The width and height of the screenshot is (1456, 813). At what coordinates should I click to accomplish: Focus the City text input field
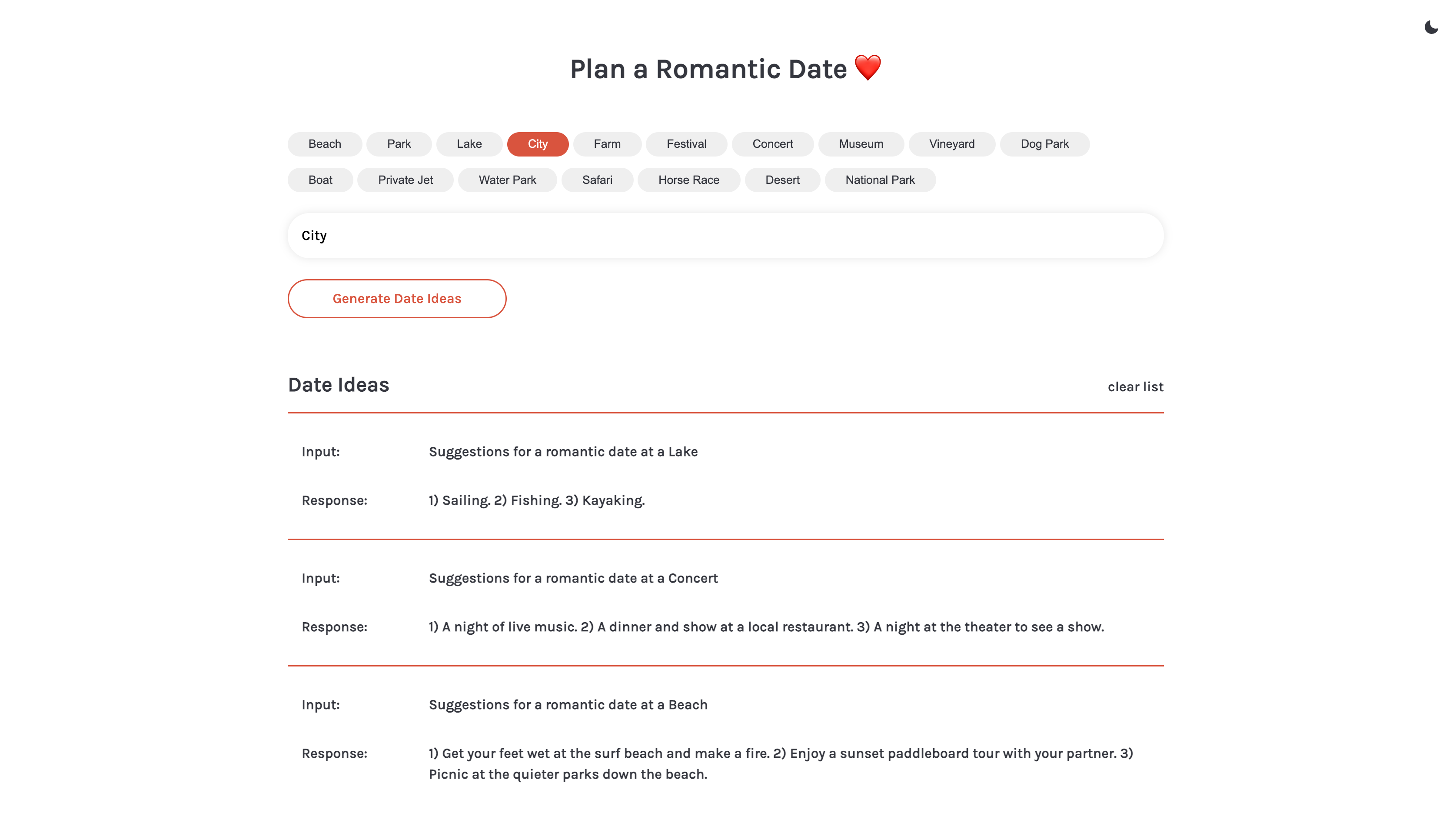pyautogui.click(x=725, y=236)
